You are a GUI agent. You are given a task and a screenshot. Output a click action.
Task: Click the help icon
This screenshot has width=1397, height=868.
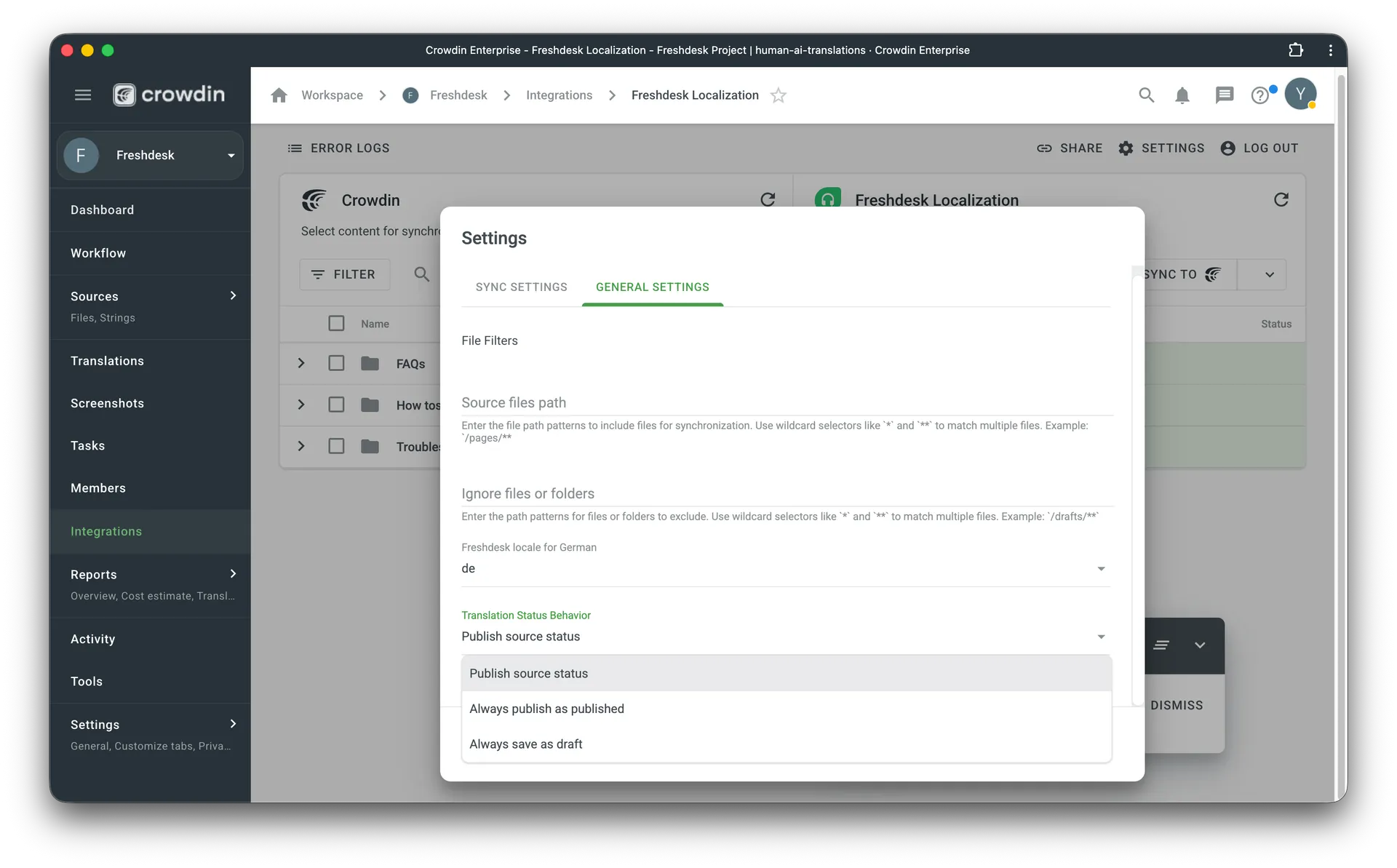click(1261, 95)
